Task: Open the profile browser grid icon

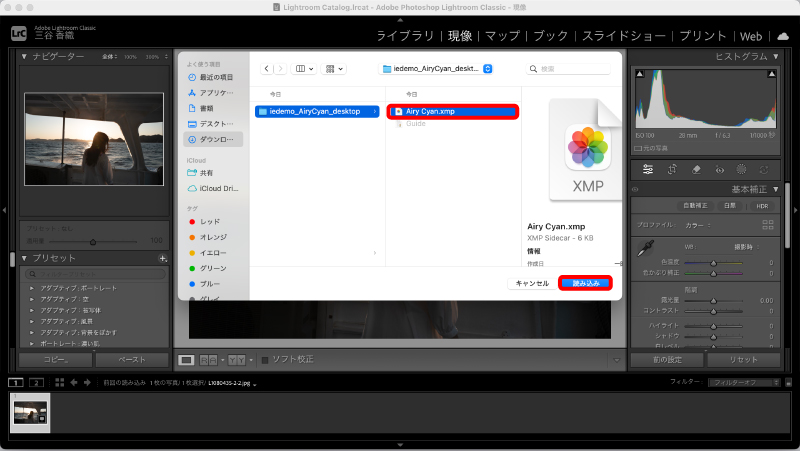Action: point(767,225)
